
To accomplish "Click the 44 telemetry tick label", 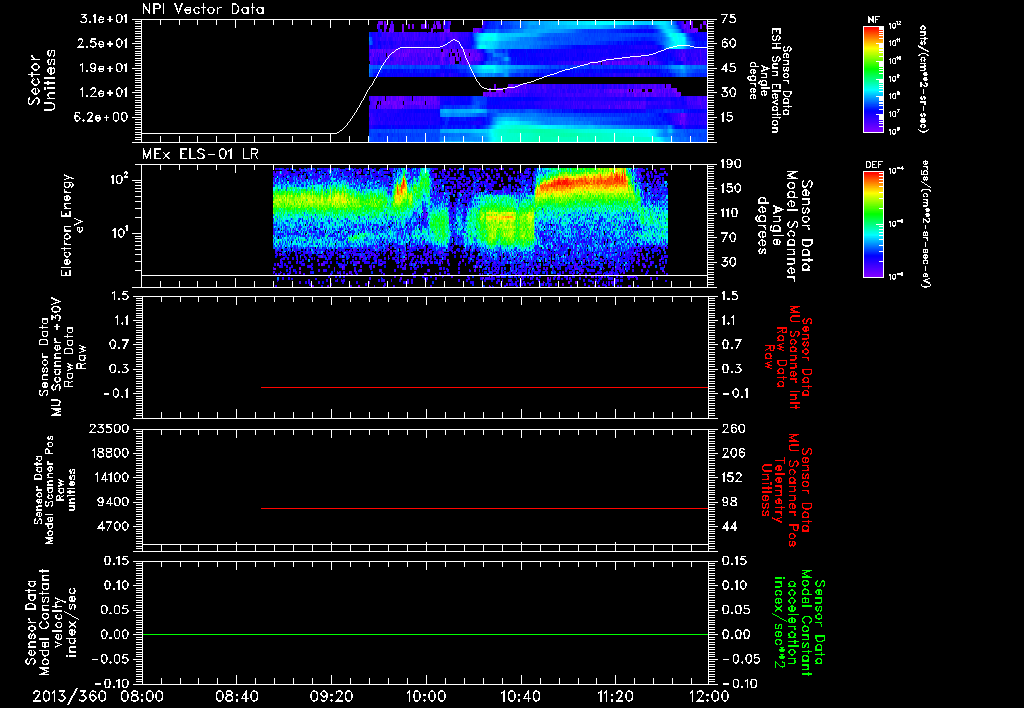I will [729, 526].
